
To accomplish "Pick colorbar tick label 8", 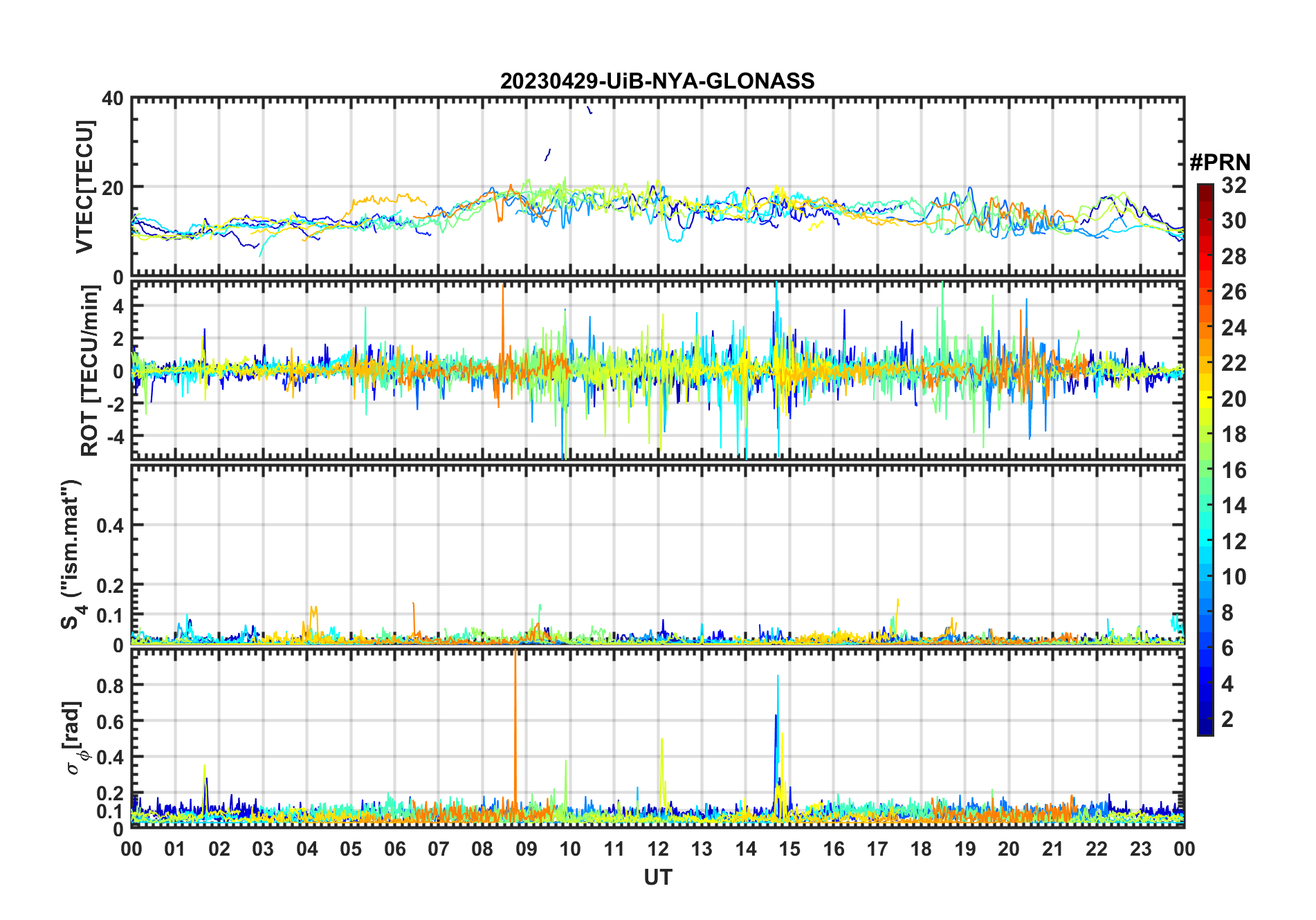I will coord(1227,613).
